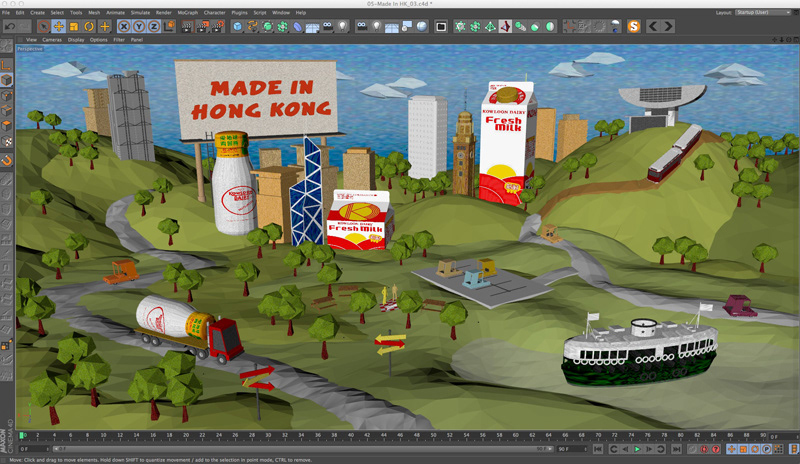Toggle the Z axis lock
The image size is (800, 464).
tap(154, 26)
